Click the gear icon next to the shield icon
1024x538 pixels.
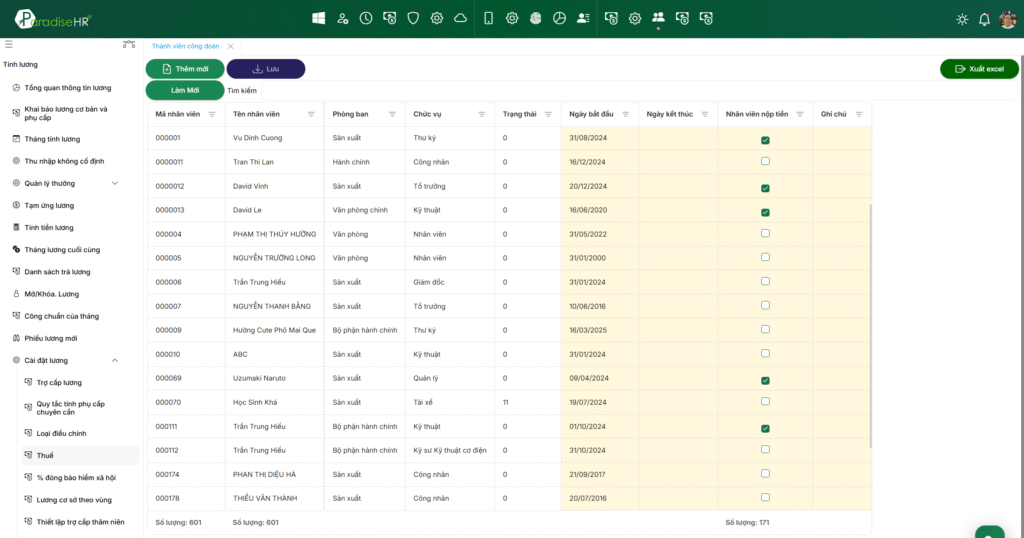(x=437, y=18)
